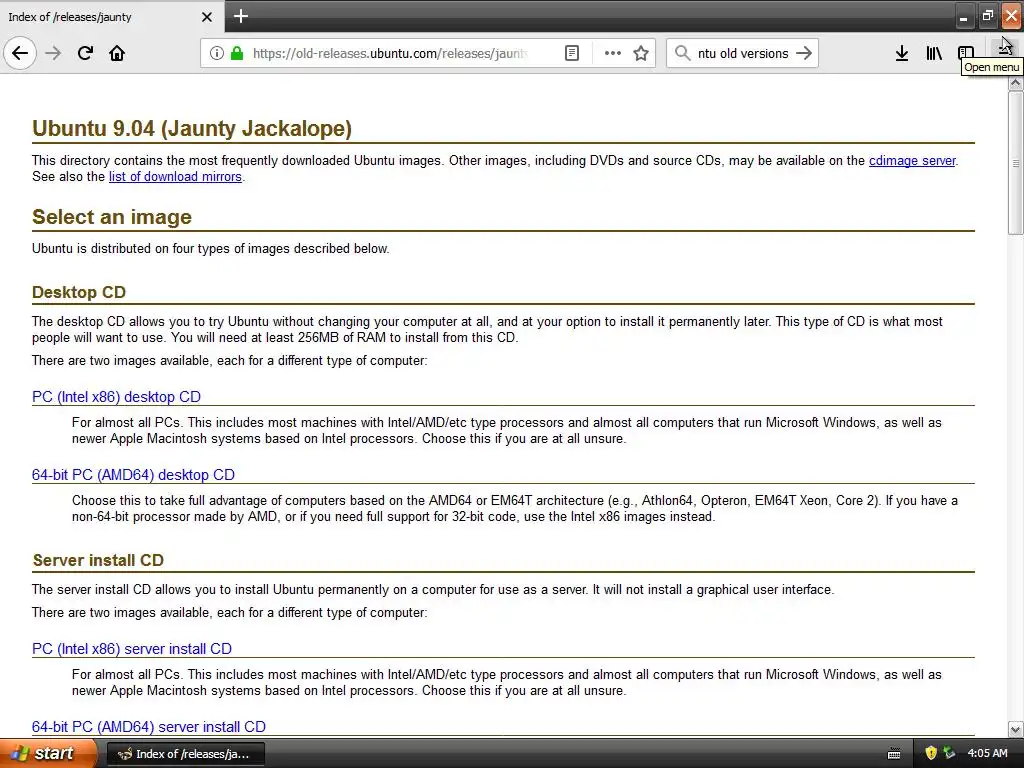Open a new tab with plus button
Screen dimensions: 1024x768
pyautogui.click(x=241, y=16)
